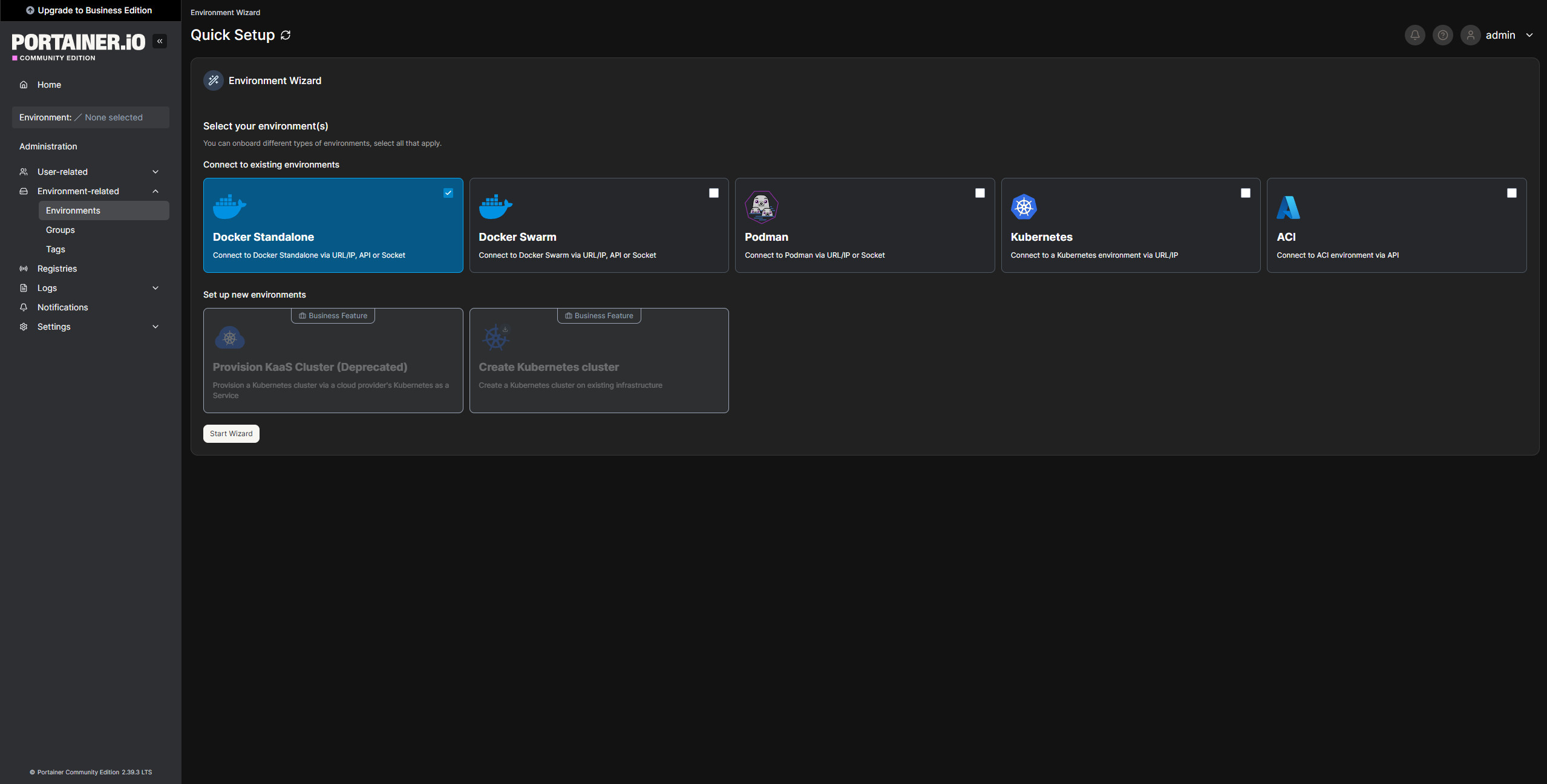
Task: Click the Start Wizard button
Action: [x=231, y=434]
